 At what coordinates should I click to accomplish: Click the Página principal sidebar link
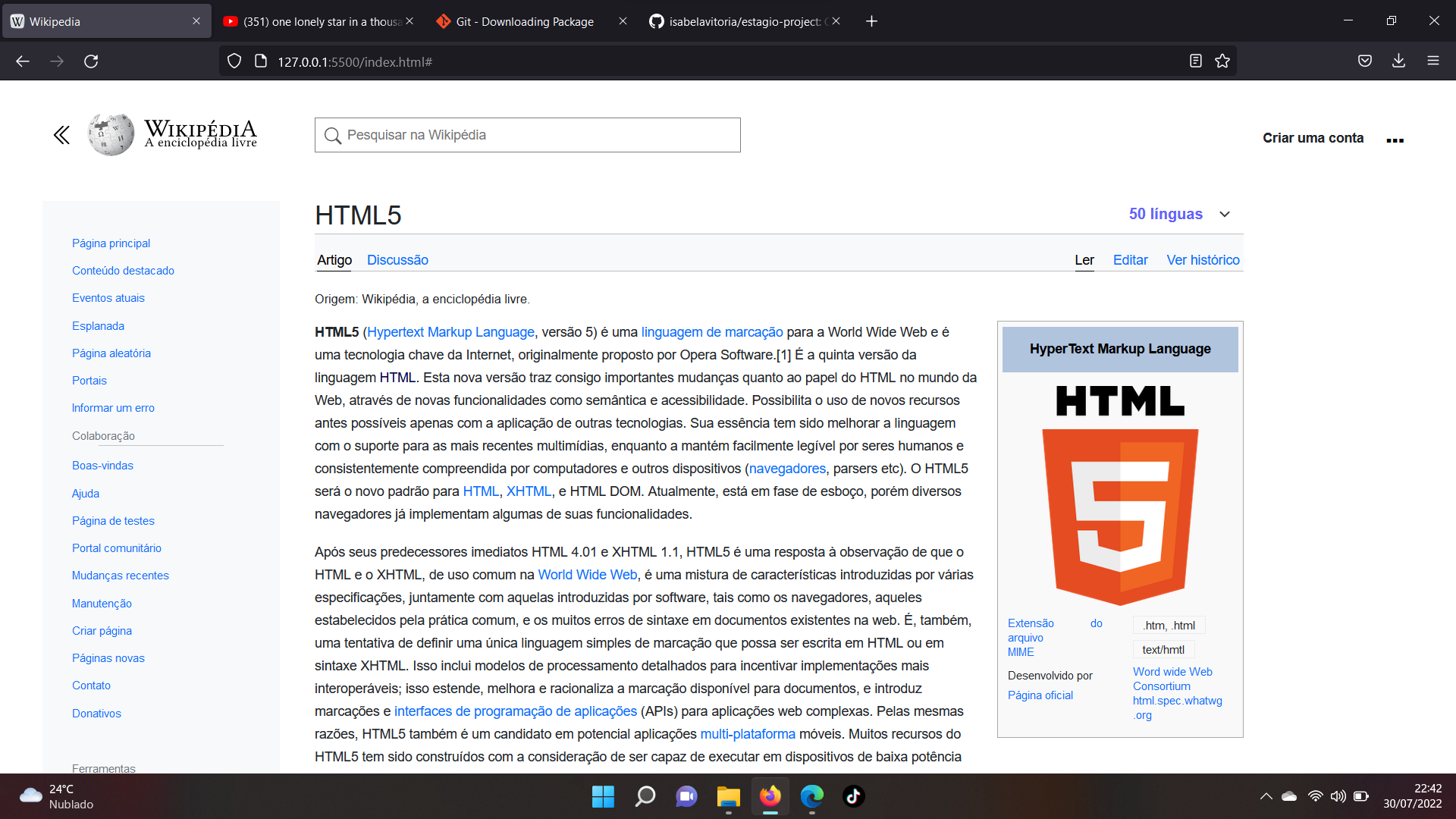tap(111, 243)
